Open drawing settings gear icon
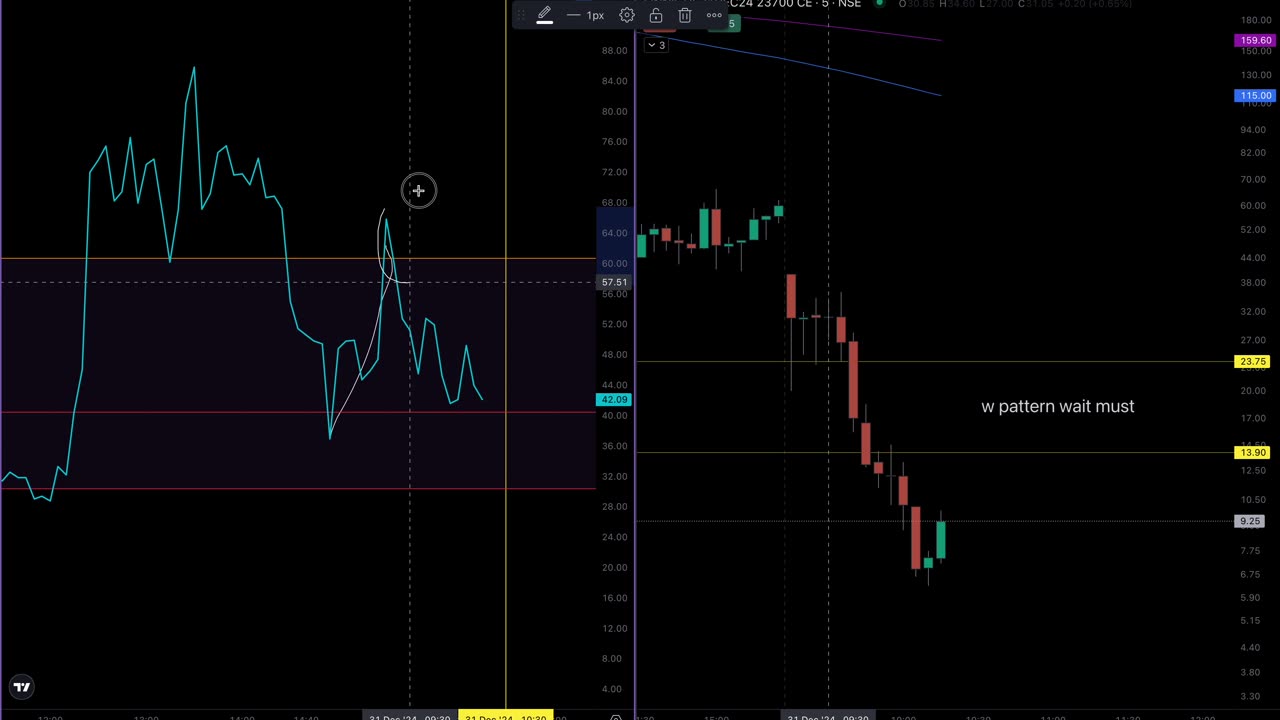 click(x=627, y=15)
